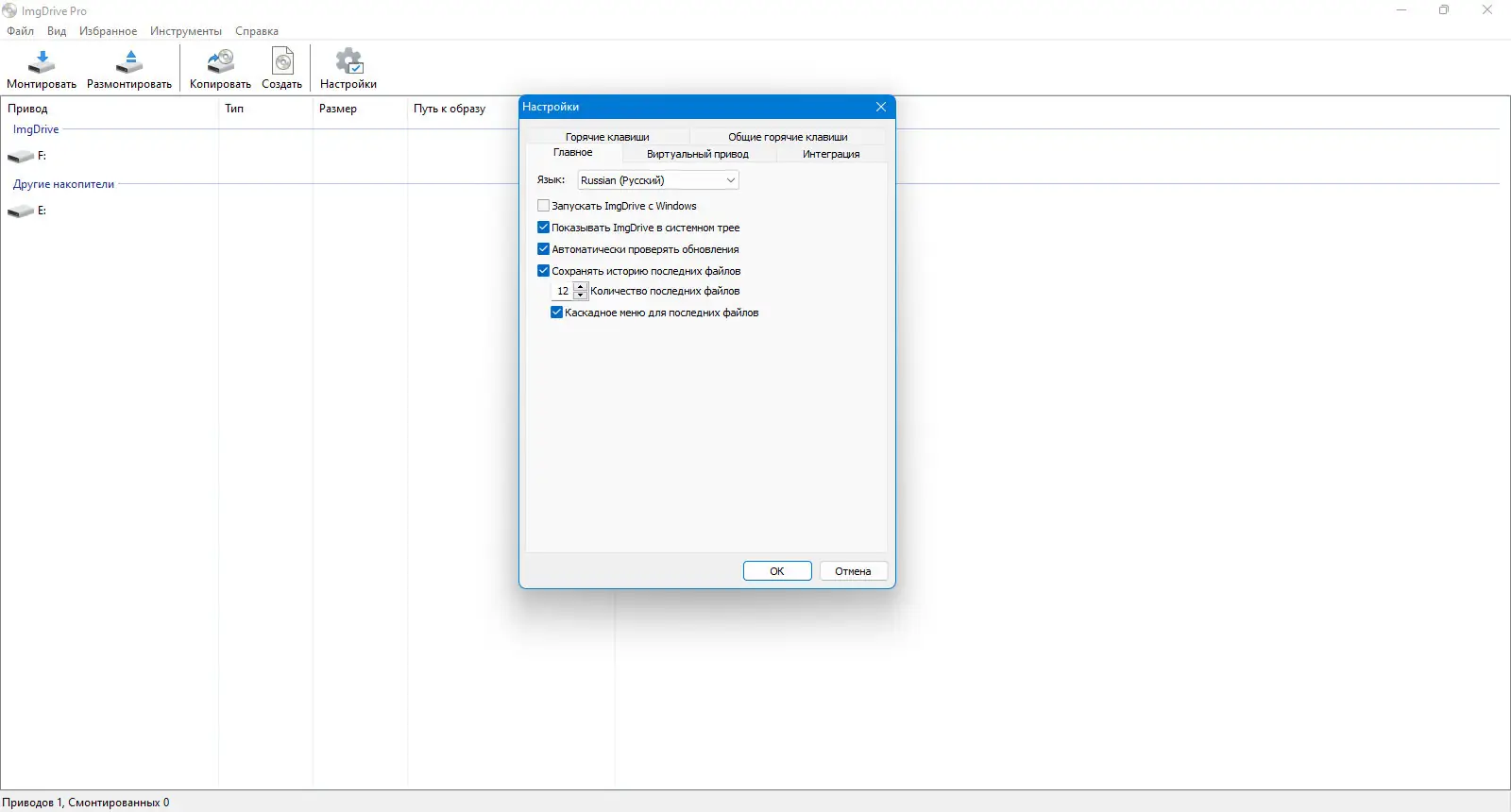Viewport: 1511px width, 812px height.
Task: Select the E: drive icon
Action: coord(21,211)
